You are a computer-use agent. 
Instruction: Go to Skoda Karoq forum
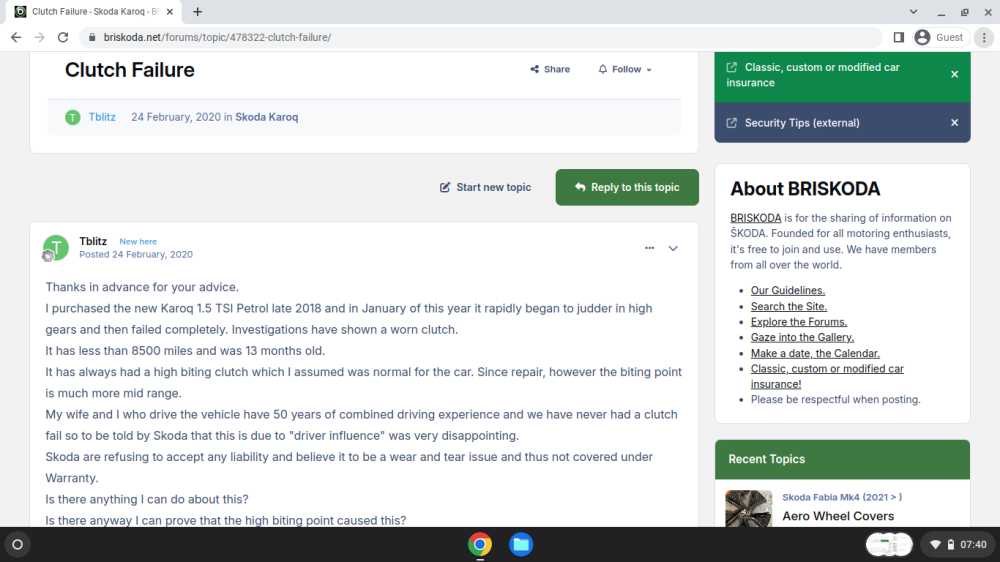(x=267, y=117)
